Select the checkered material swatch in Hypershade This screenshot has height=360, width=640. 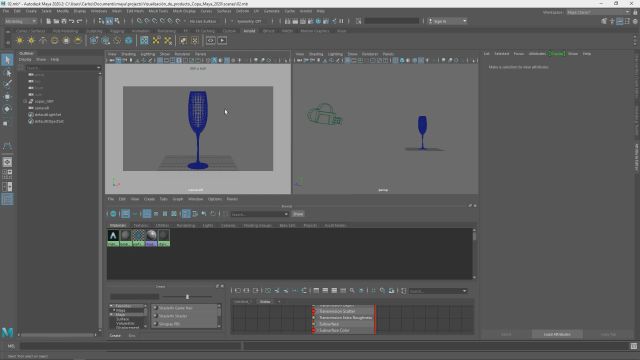click(x=138, y=238)
